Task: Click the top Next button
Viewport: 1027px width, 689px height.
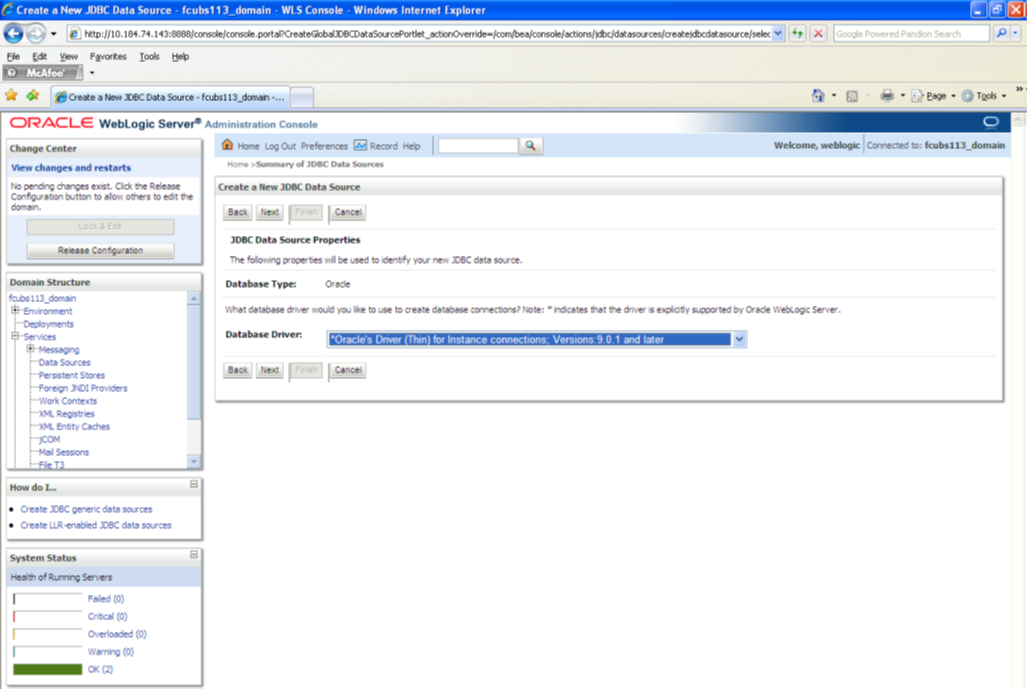Action: pos(269,212)
